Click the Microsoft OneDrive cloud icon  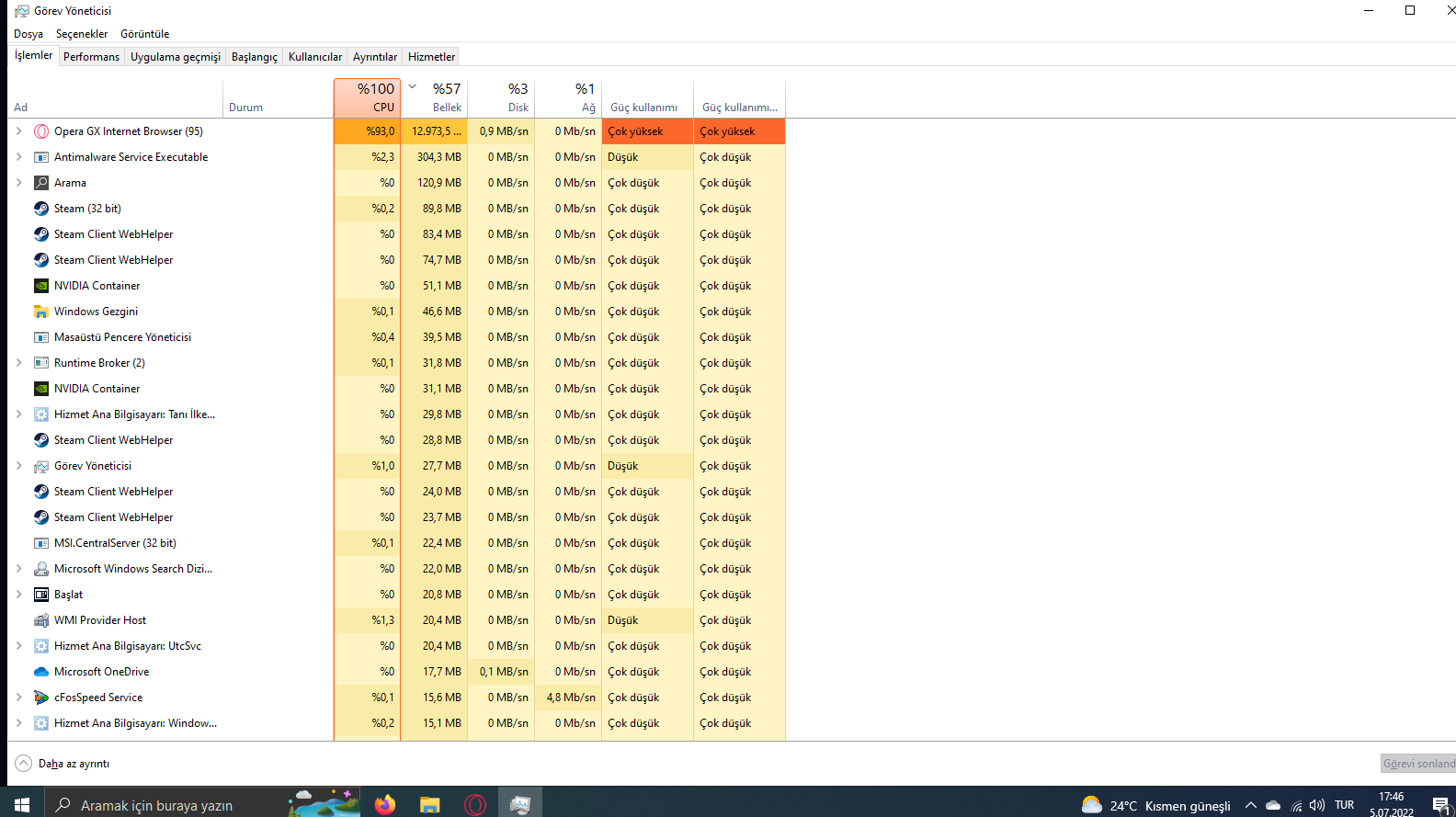[x=41, y=672]
